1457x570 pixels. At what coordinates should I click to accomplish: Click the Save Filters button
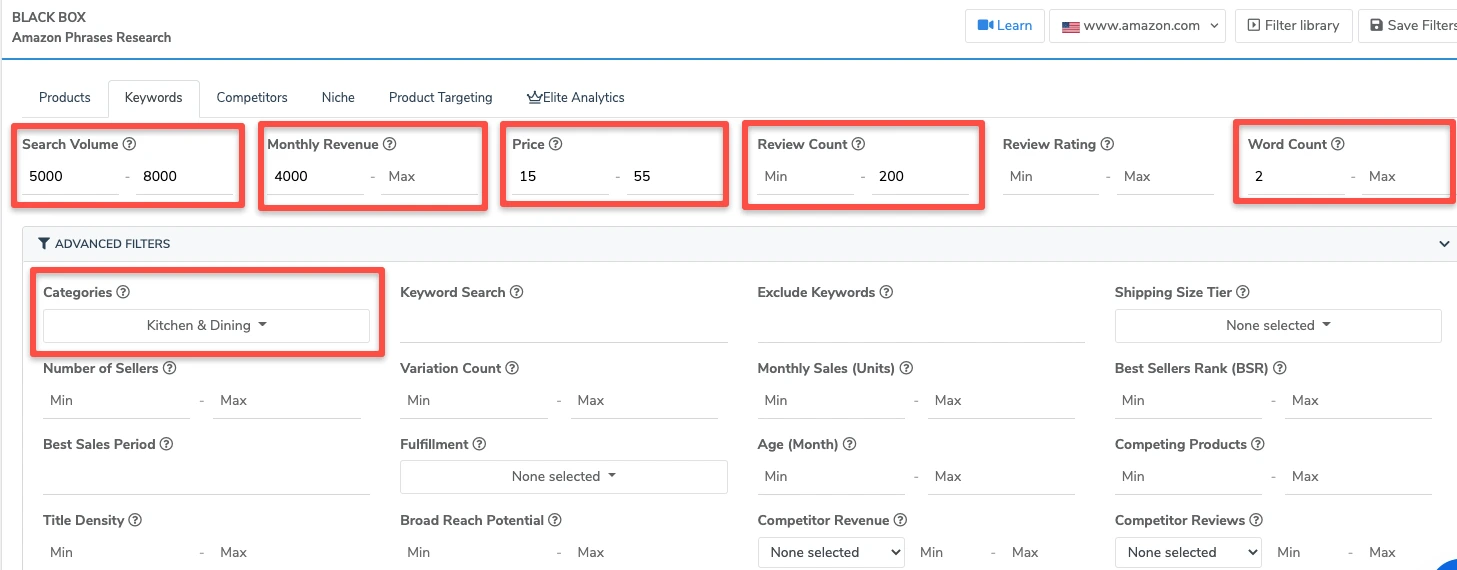[1411, 26]
